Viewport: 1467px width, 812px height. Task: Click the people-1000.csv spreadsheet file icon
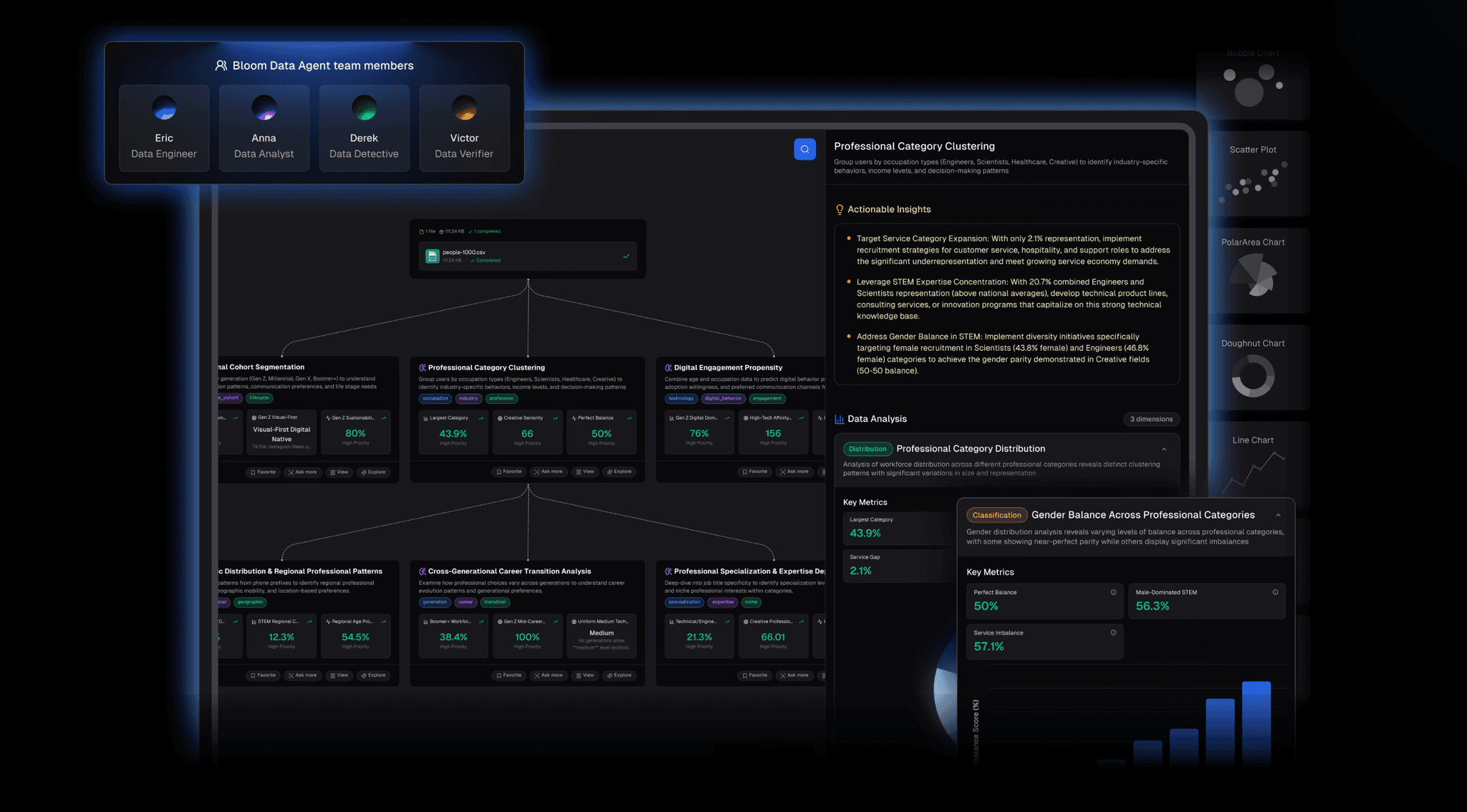click(432, 256)
